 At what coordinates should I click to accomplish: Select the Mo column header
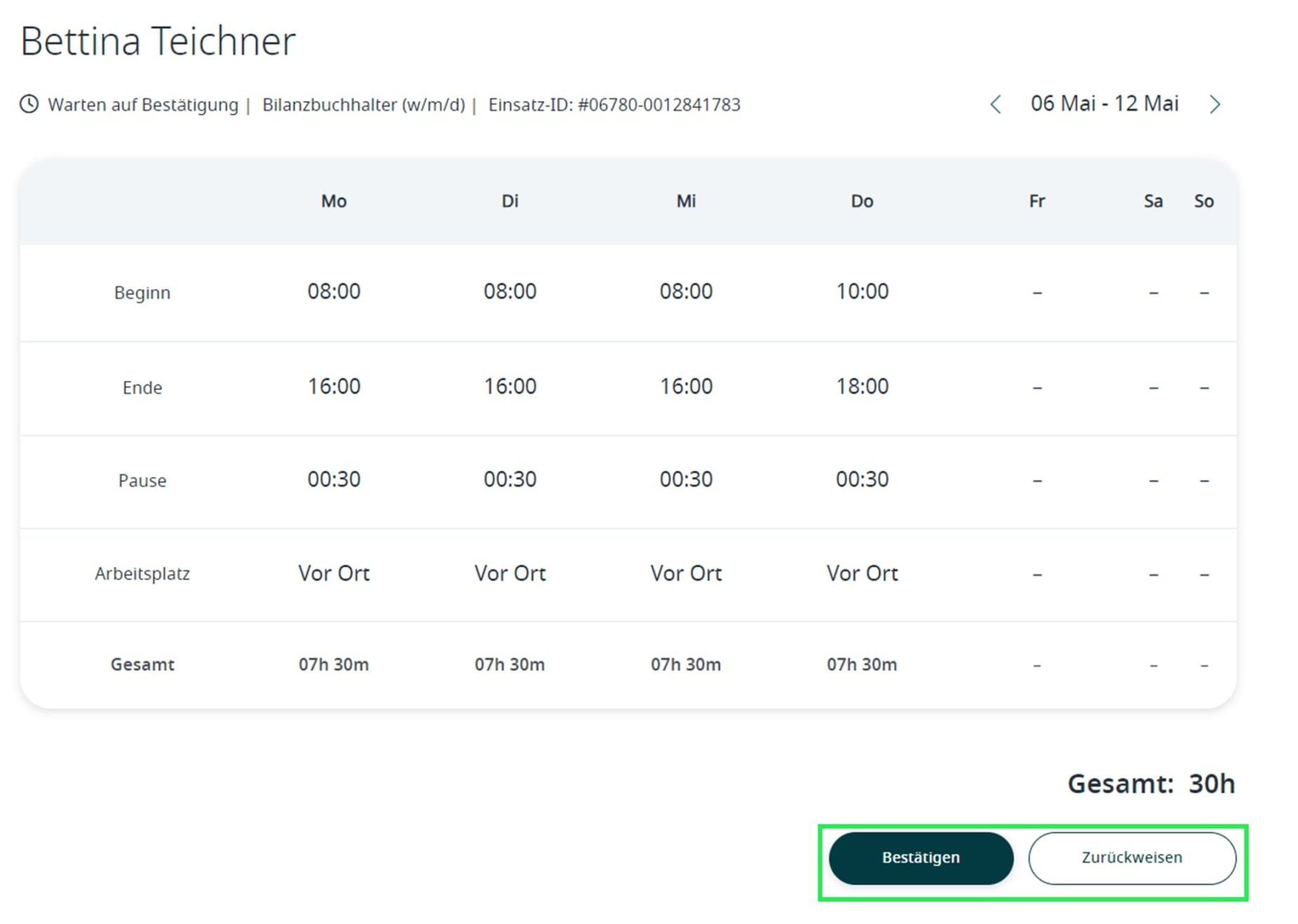click(x=333, y=201)
